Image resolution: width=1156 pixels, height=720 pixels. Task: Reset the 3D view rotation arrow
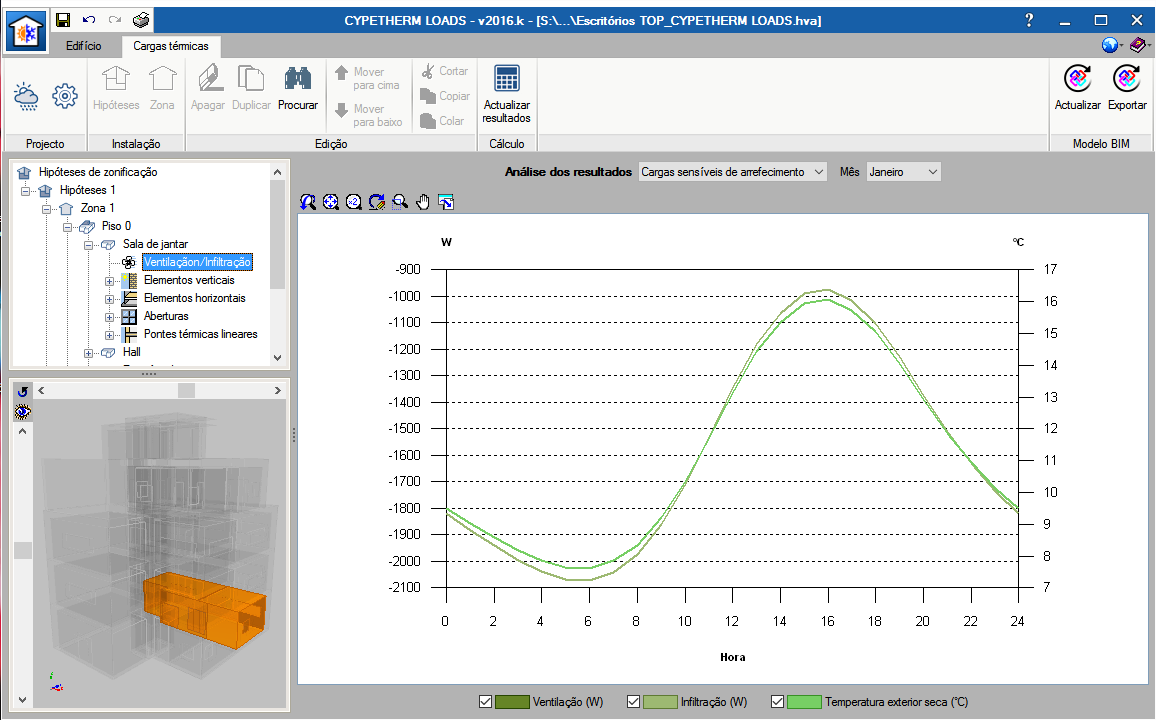click(x=23, y=391)
